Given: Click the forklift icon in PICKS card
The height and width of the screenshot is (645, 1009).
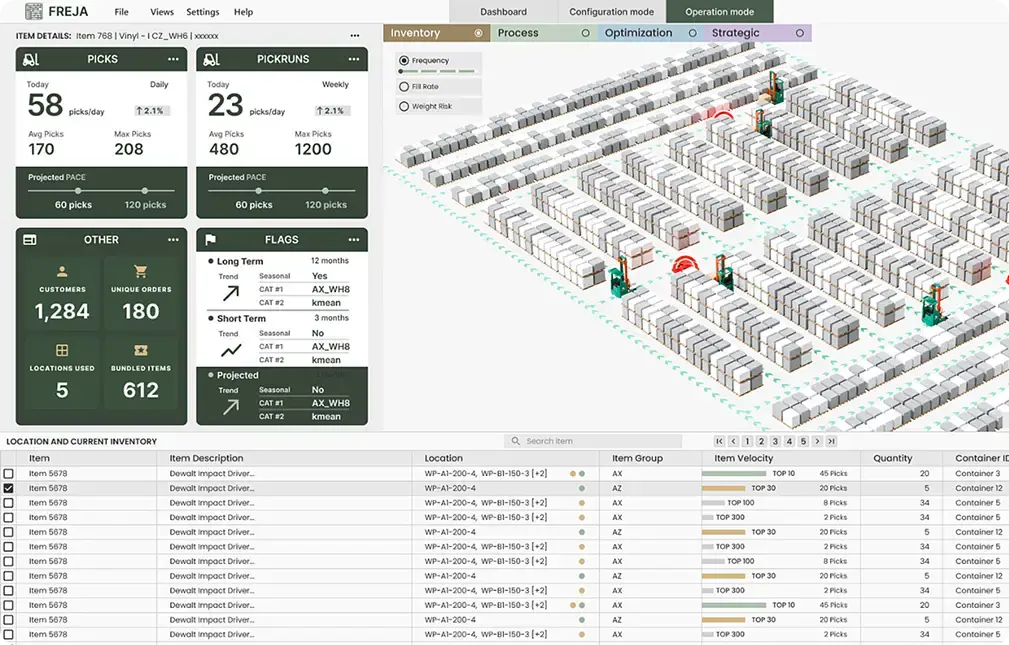Looking at the screenshot, I should (30, 60).
